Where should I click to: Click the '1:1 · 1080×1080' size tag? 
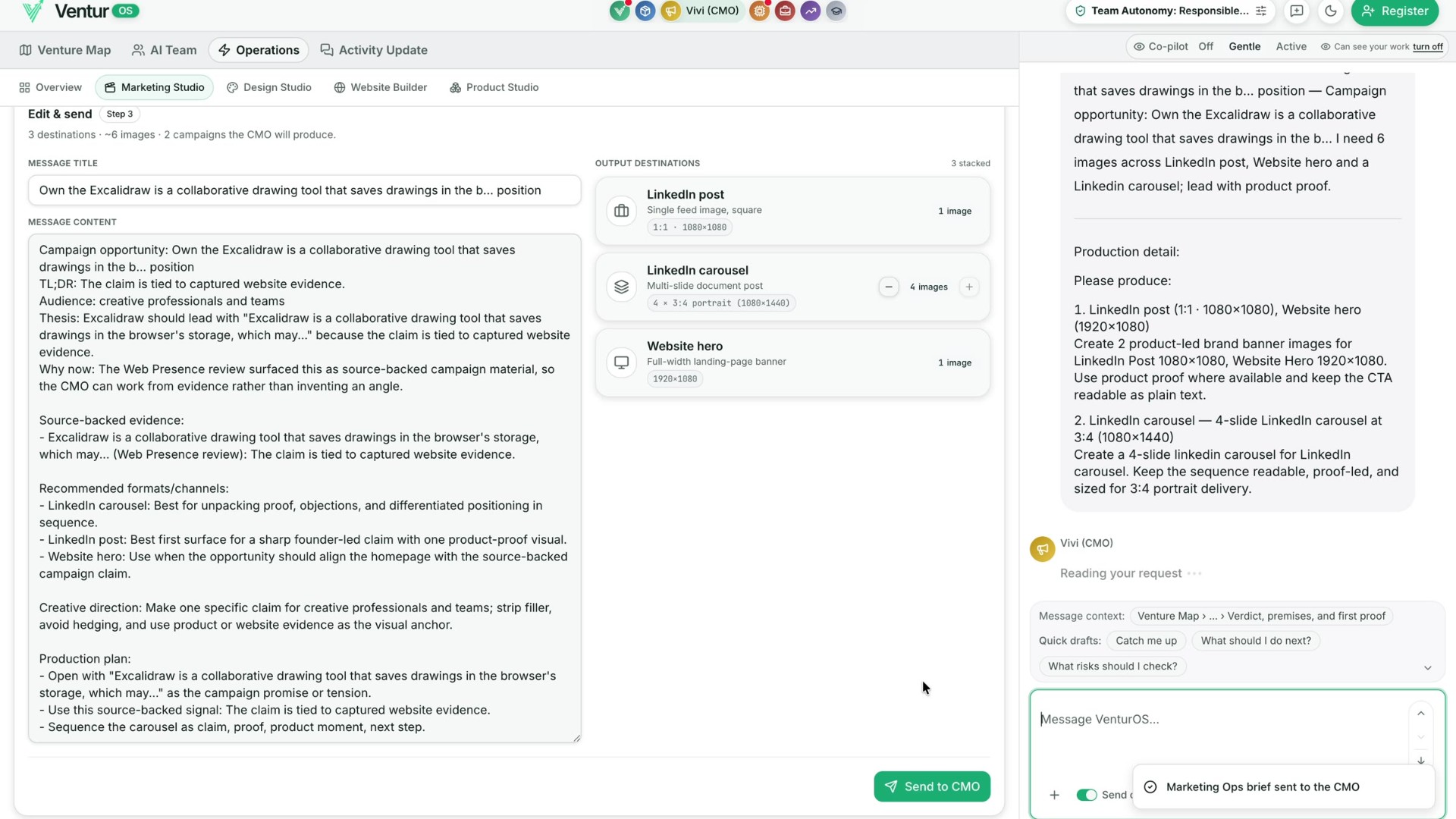tap(689, 227)
